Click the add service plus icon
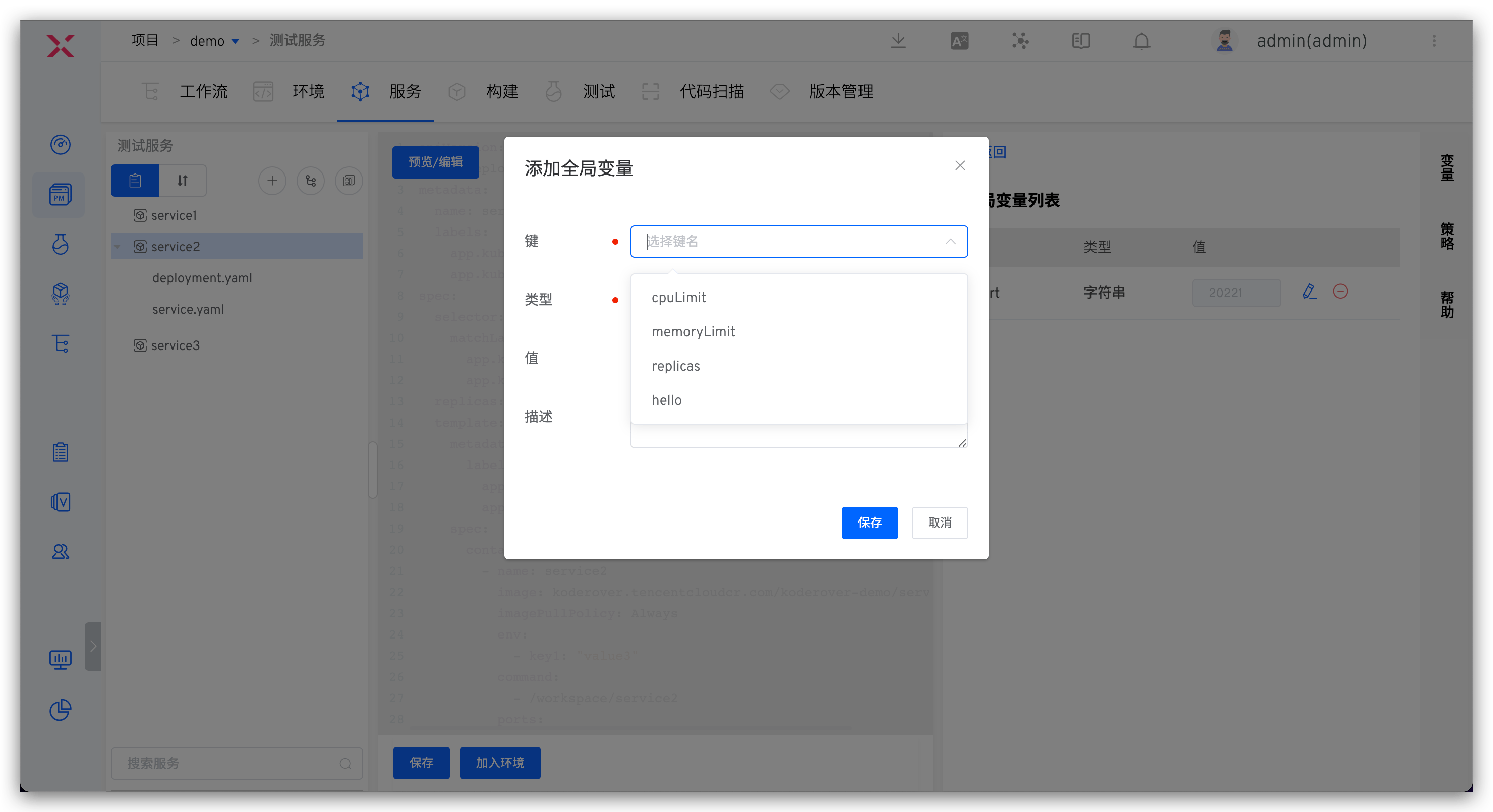Image resolution: width=1493 pixels, height=812 pixels. pos(272,181)
